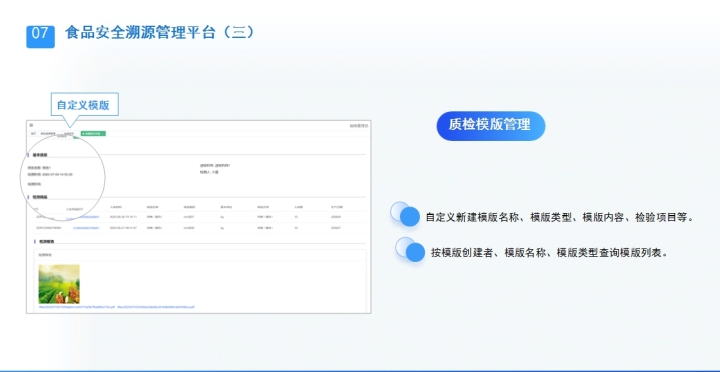This screenshot has width=720, height=372.
Task: Open the 首页 tab in embedded app
Action: click(x=33, y=134)
